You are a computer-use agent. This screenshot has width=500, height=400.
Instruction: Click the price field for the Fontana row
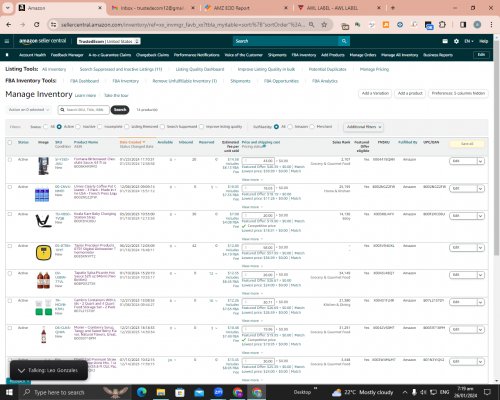point(258,161)
